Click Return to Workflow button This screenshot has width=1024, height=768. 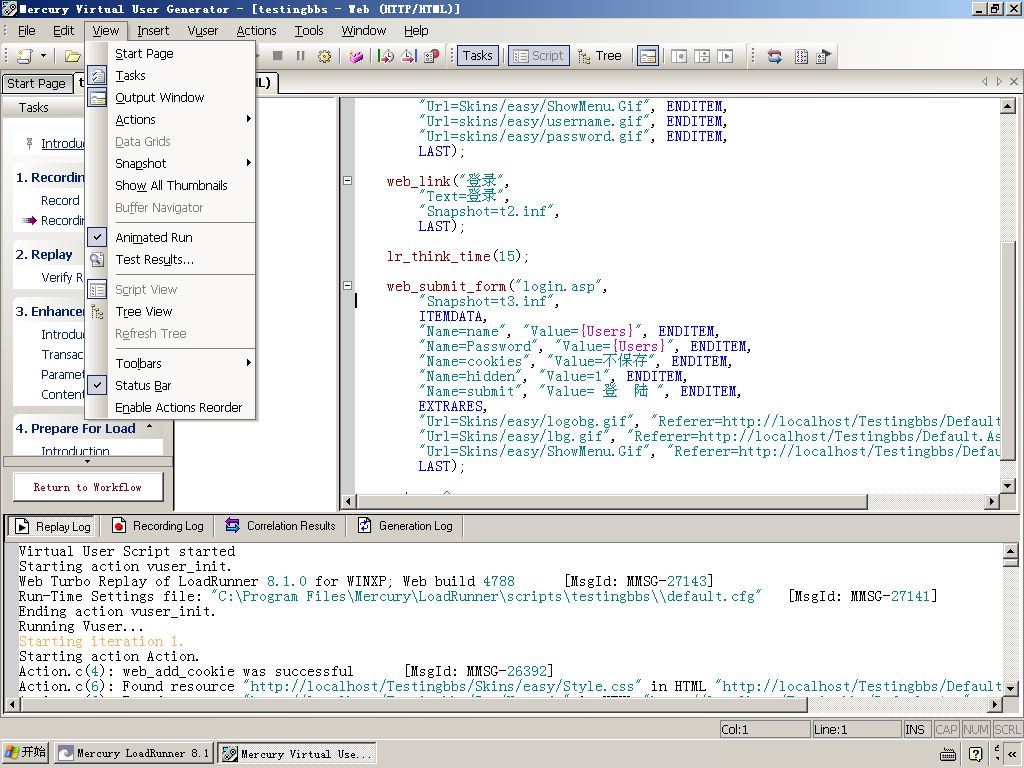point(88,487)
